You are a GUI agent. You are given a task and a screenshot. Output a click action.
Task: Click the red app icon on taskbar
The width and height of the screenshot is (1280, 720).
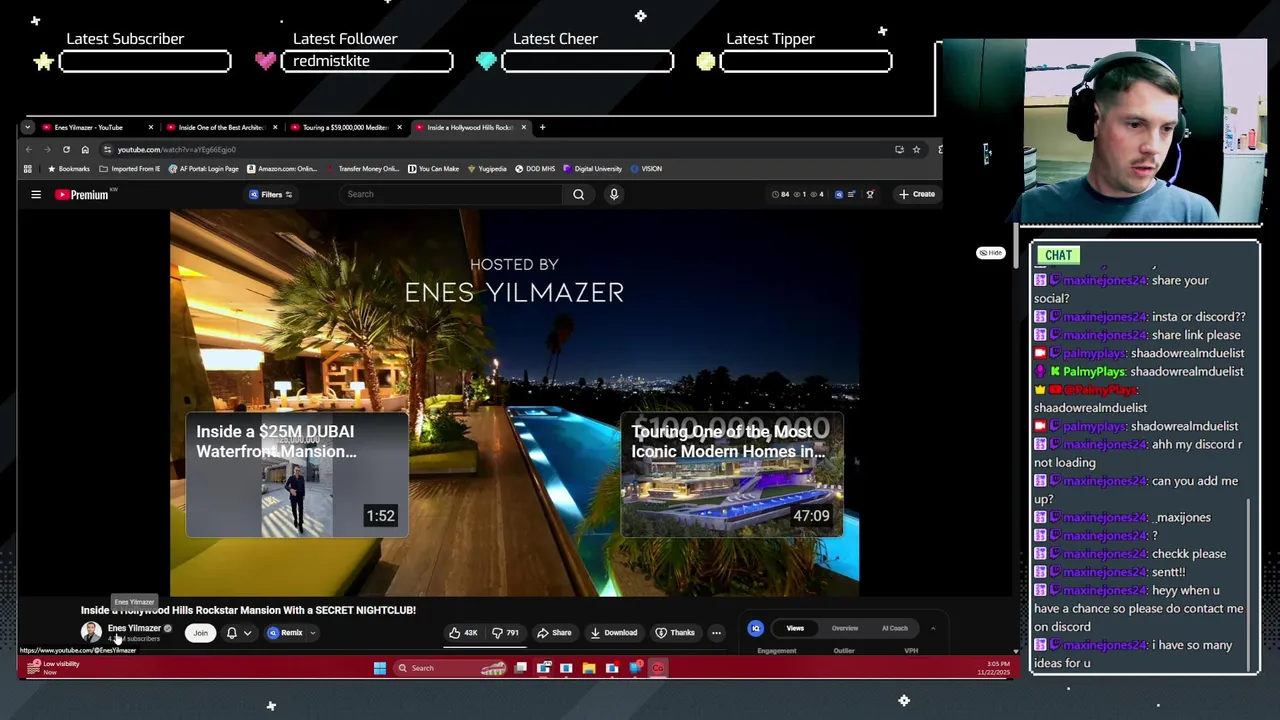[658, 668]
